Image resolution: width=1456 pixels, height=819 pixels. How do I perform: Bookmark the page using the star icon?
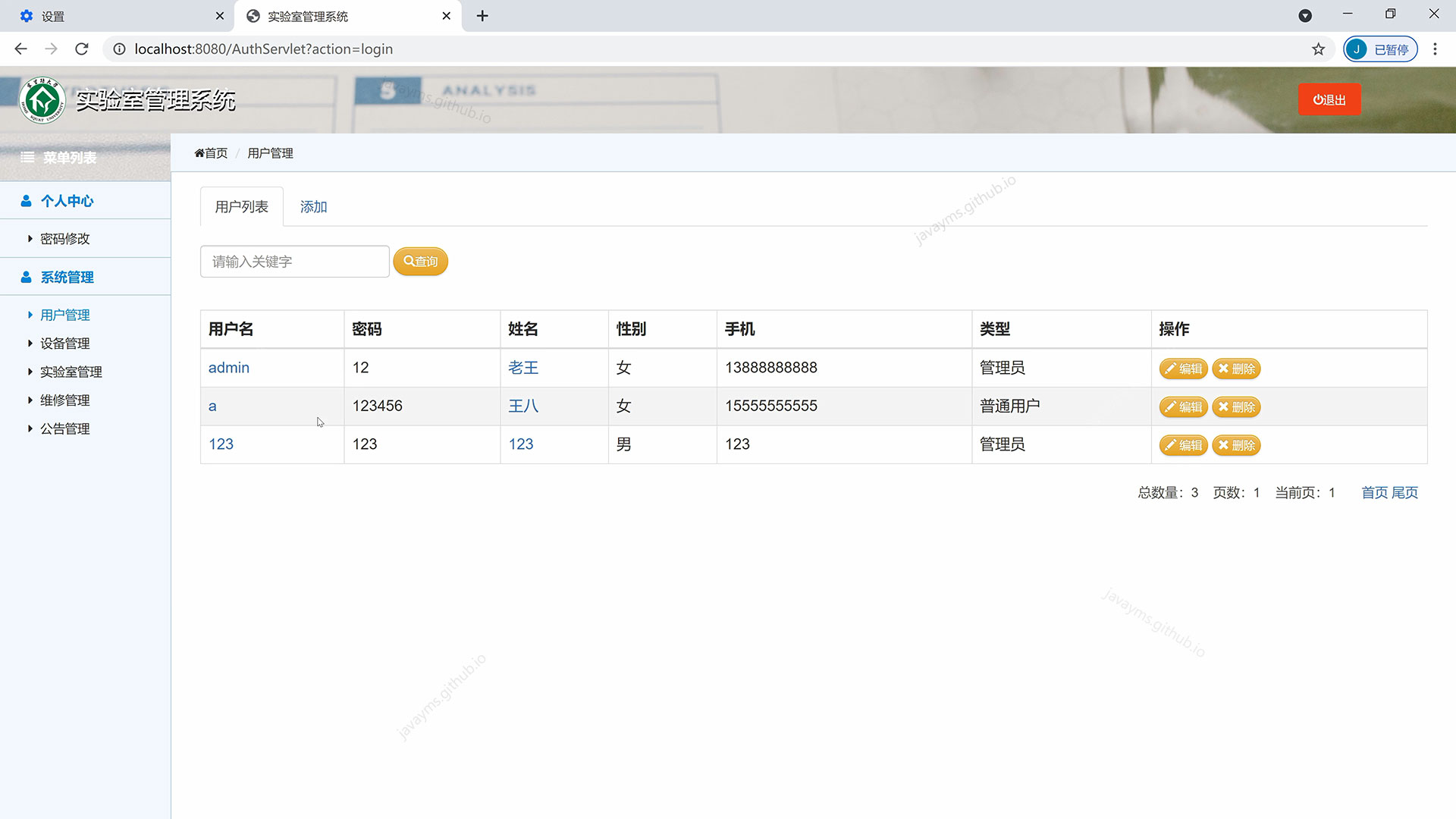(1319, 49)
